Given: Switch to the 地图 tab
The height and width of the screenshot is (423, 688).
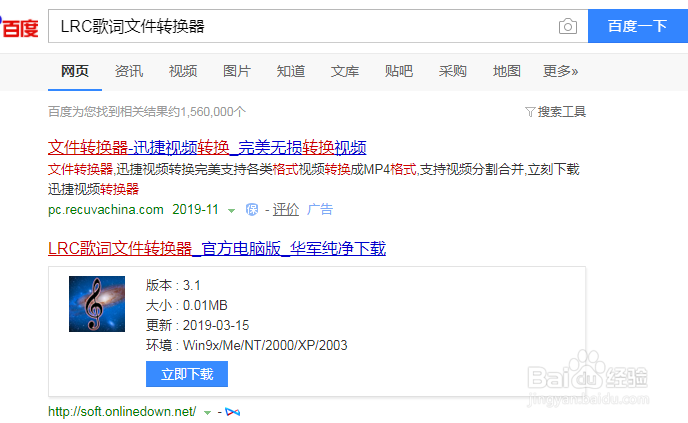Looking at the screenshot, I should coord(506,71).
